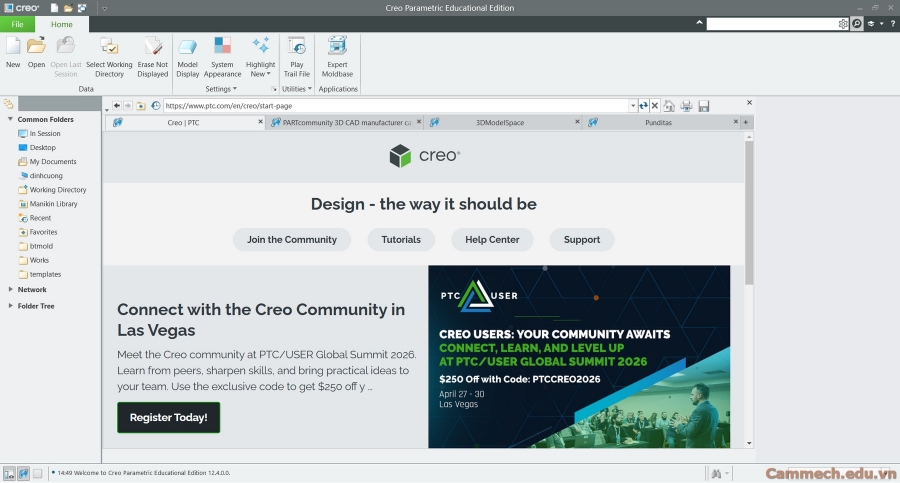900x483 pixels.
Task: Print the current browser page
Action: 686,106
